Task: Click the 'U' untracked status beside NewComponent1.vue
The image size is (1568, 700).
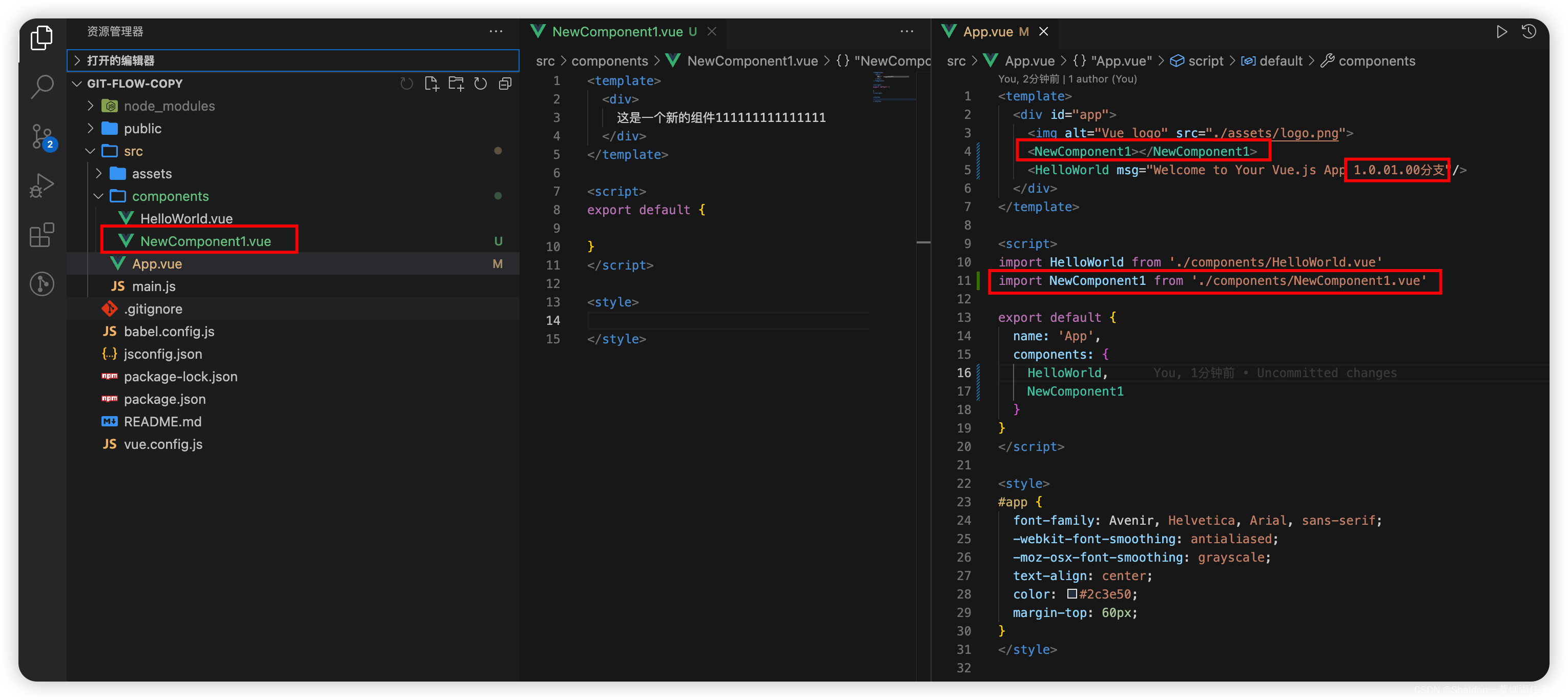Action: click(x=498, y=241)
